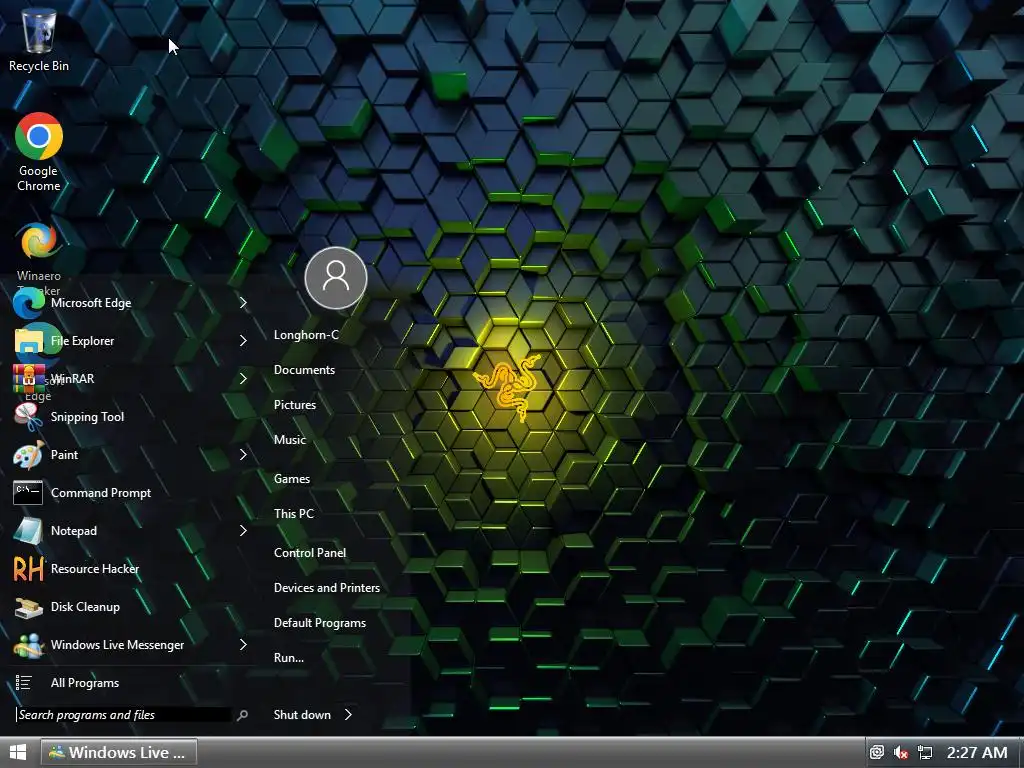Click the File Explorer folder icon
This screenshot has height=768, width=1024.
click(x=29, y=341)
